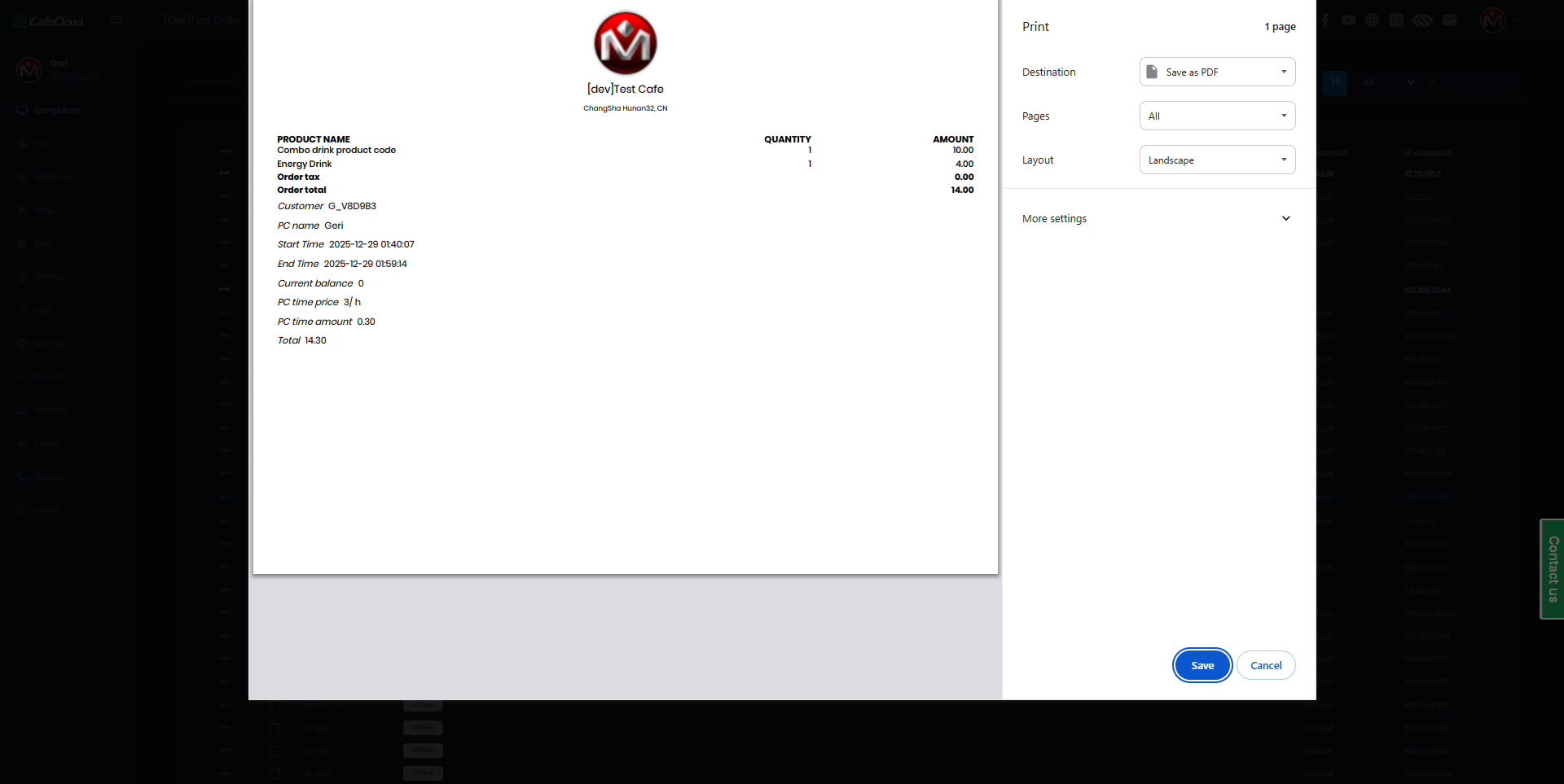Click the "1 page" count in Print dialog
Viewport: 1564px width, 784px height.
tap(1281, 27)
